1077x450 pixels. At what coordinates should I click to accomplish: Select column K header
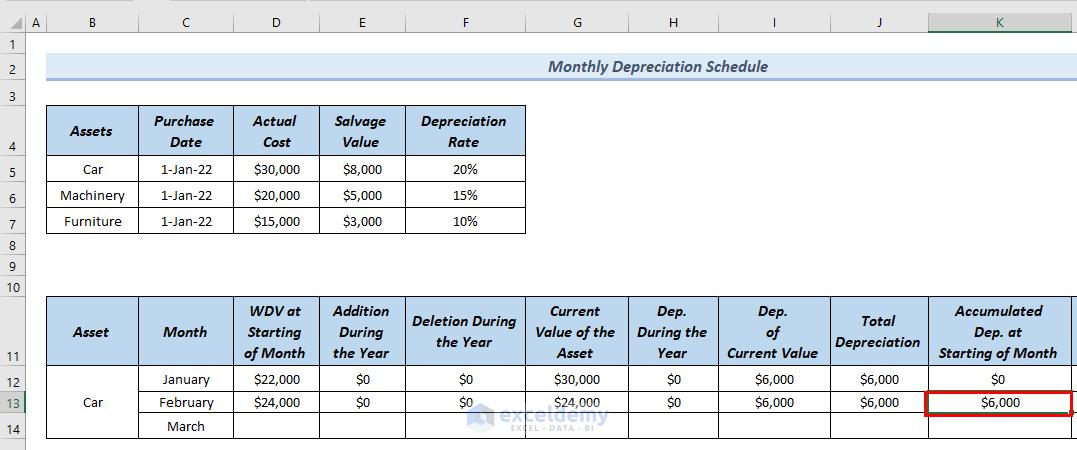coord(999,22)
